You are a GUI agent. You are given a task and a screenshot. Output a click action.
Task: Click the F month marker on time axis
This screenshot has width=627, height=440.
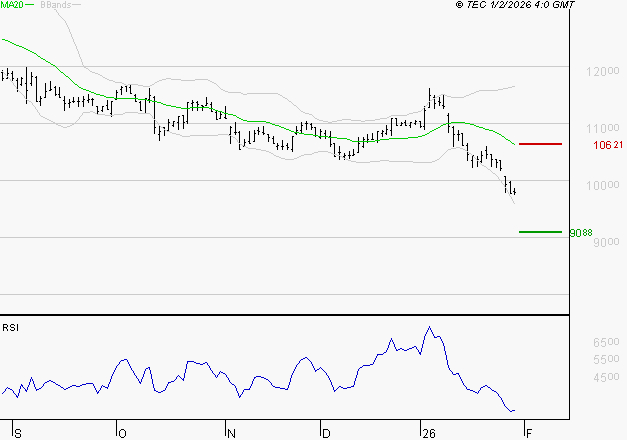click(x=529, y=434)
